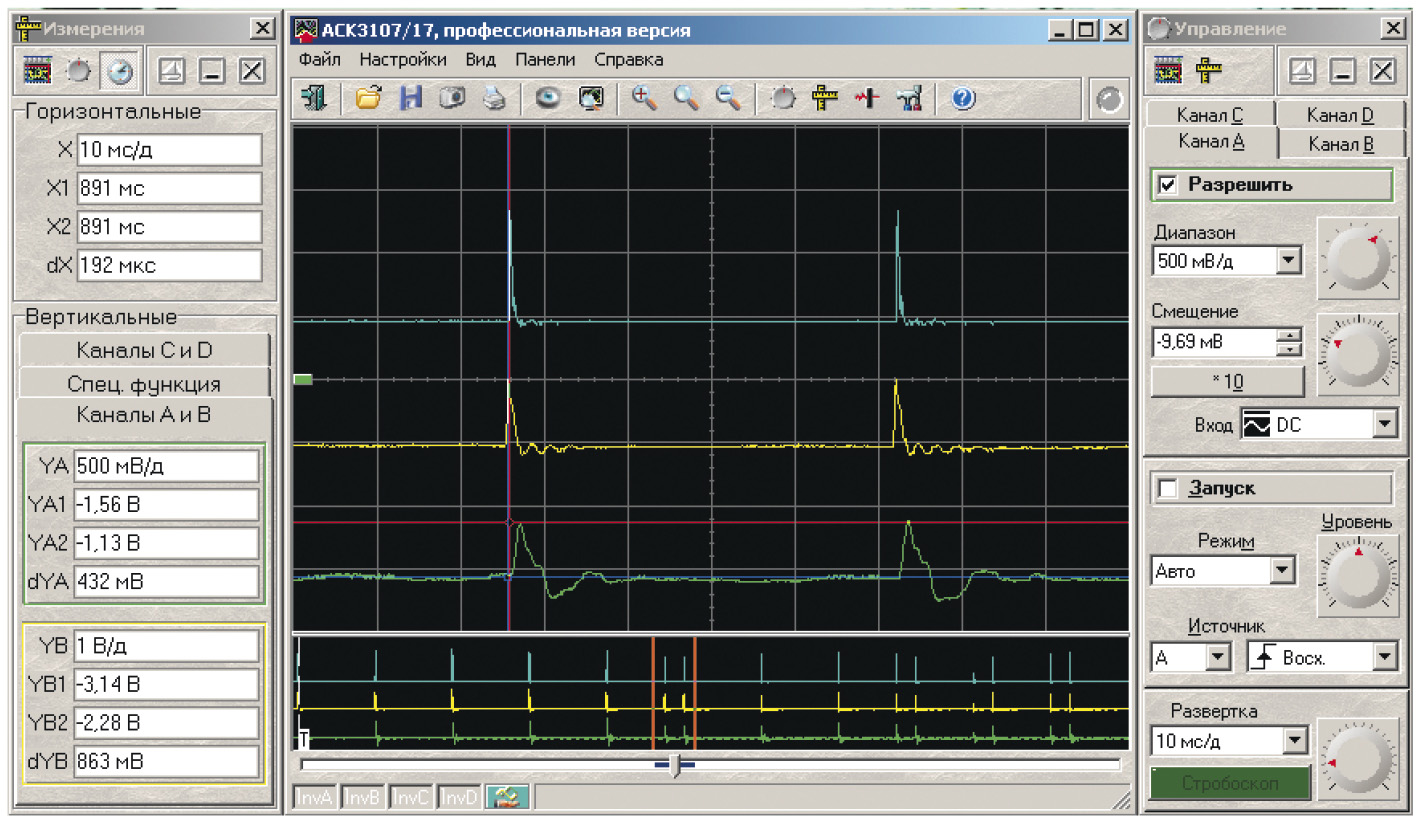Click the eye view icon in toolbar
This screenshot has height=821, width=1418.
547,98
